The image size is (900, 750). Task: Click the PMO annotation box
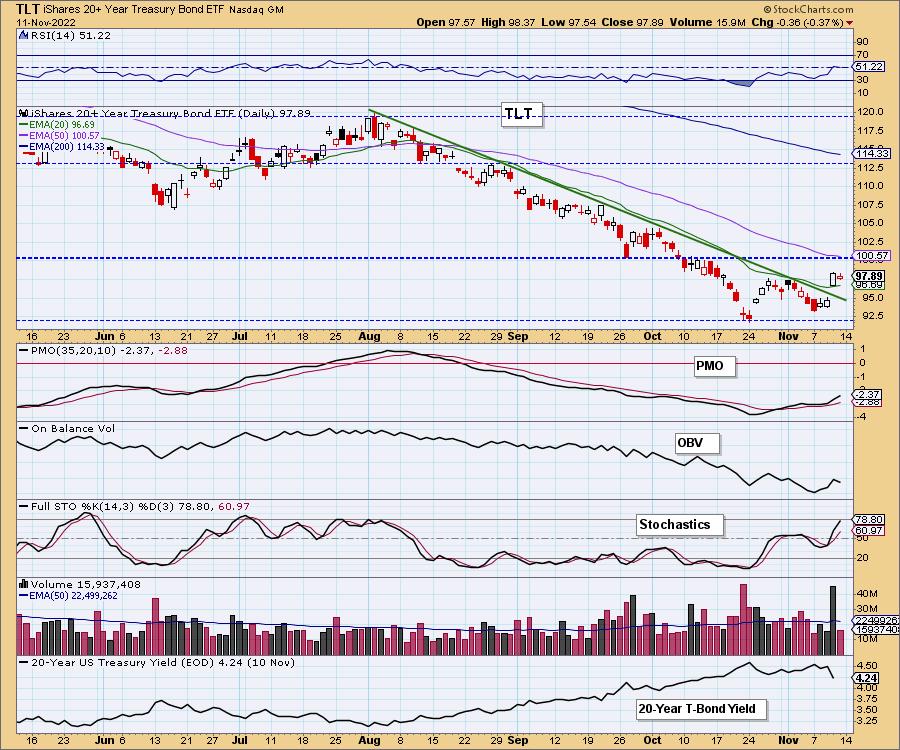tap(714, 366)
